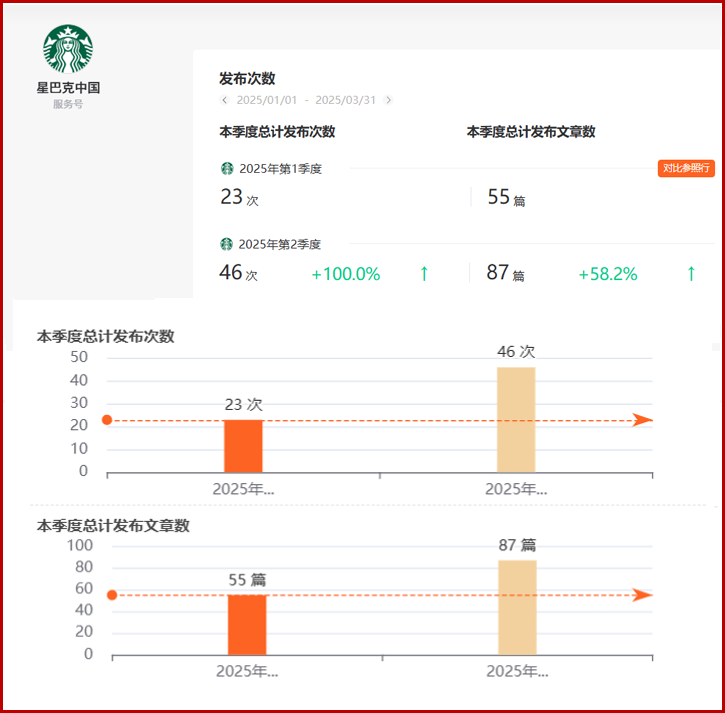
Task: Go to previous date range arrow
Action: (x=225, y=100)
